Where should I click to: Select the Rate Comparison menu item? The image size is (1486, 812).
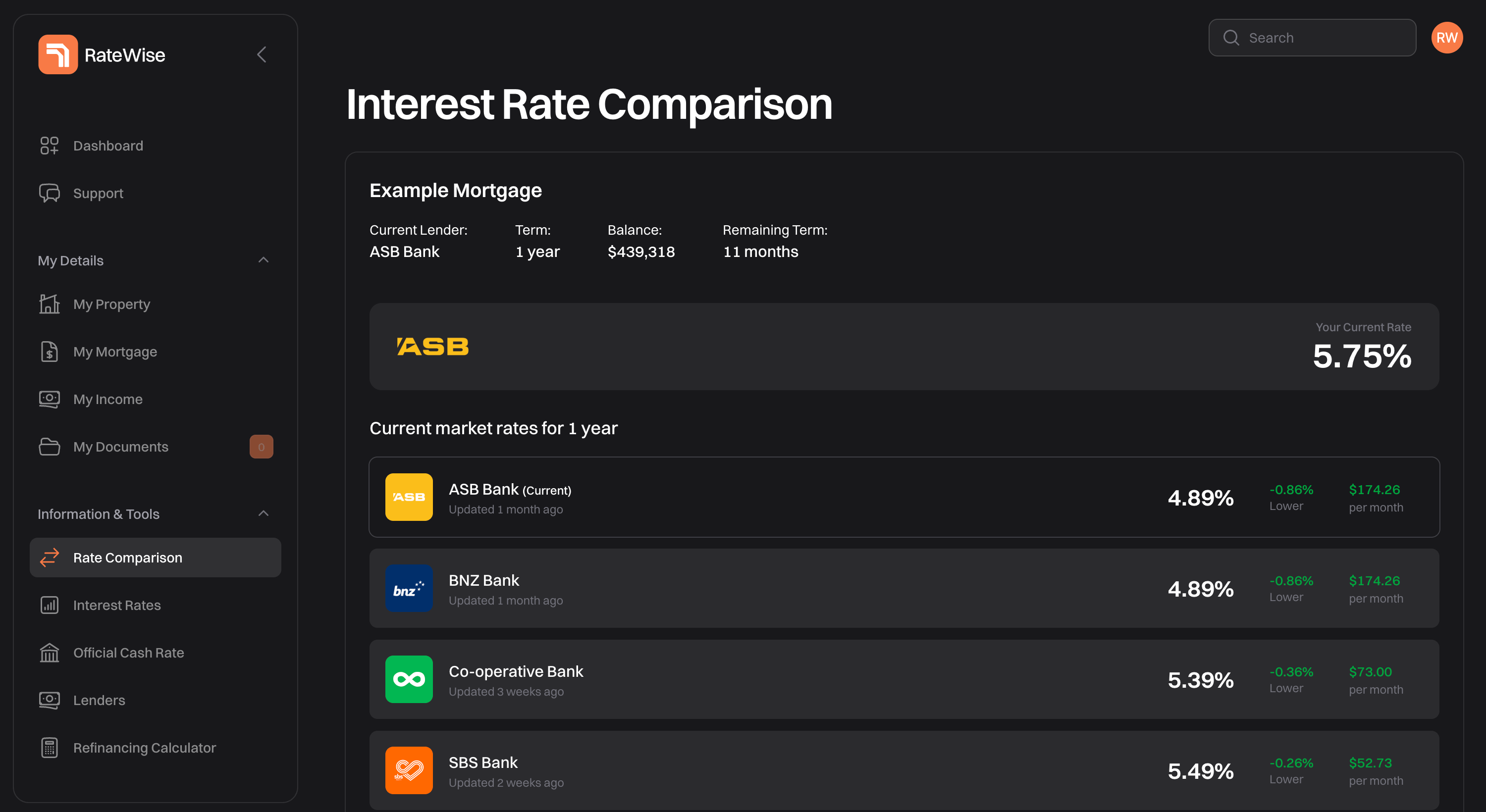click(x=155, y=558)
